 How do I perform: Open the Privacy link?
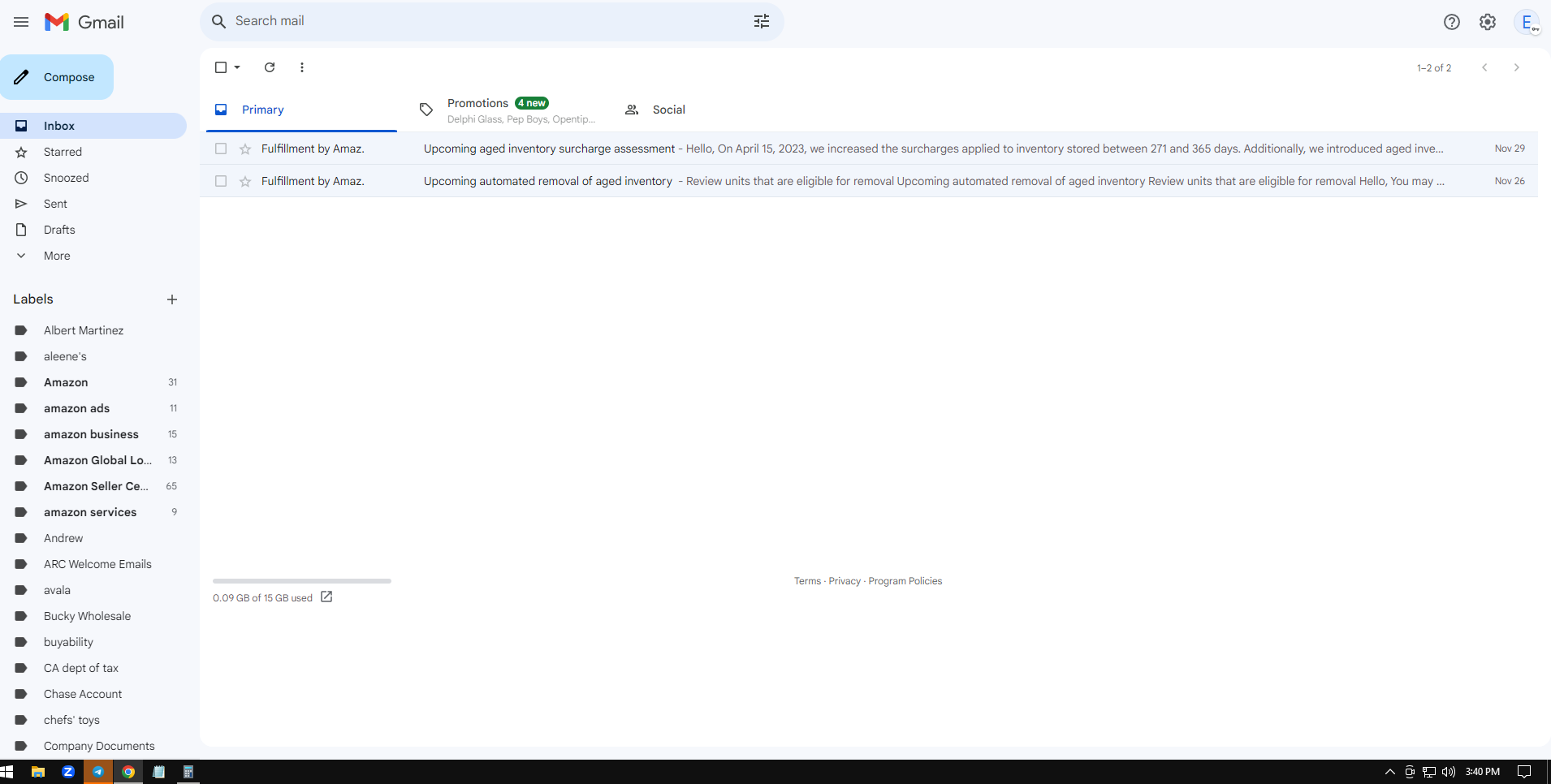(845, 581)
